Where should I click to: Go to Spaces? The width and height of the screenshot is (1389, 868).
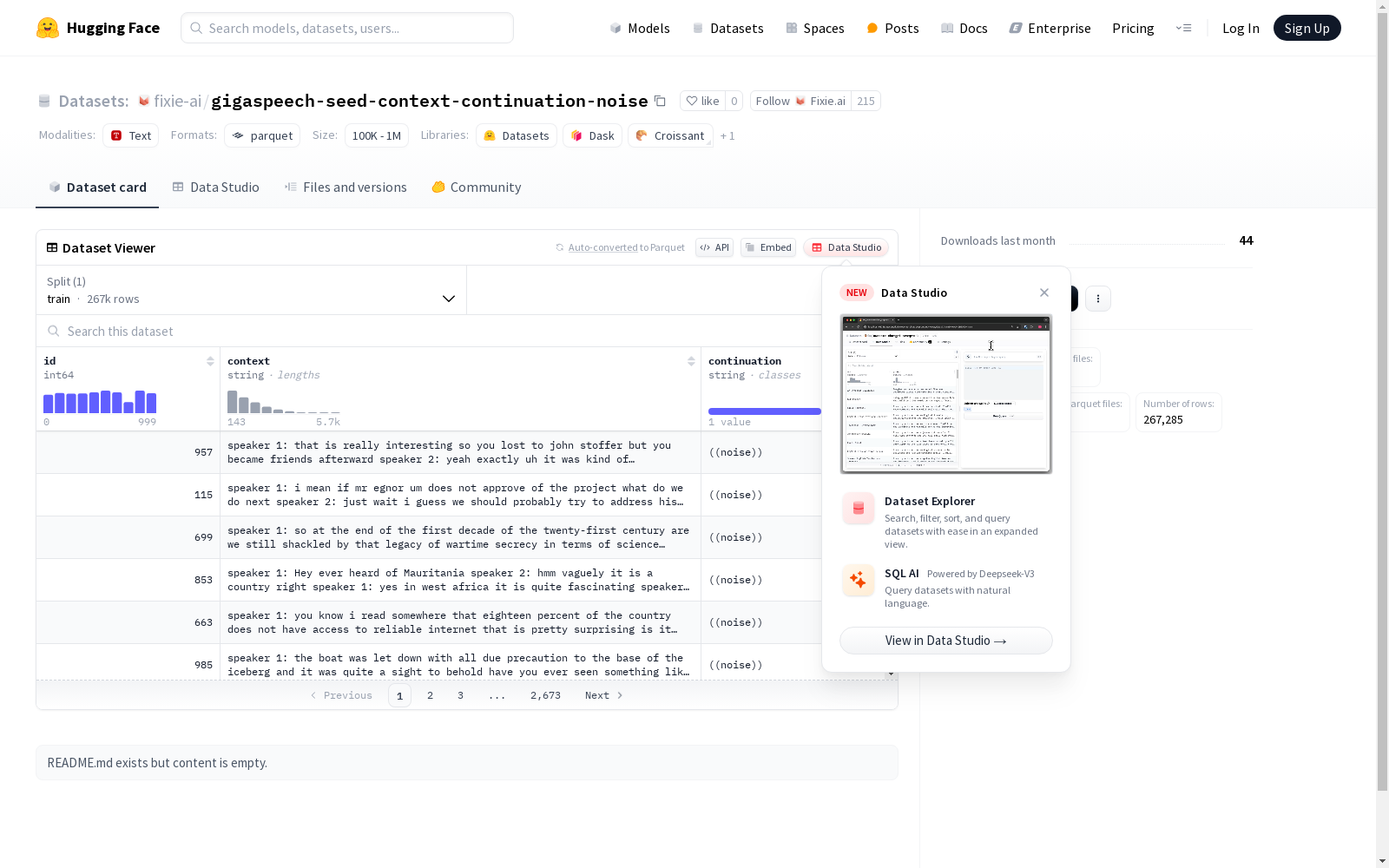coord(814,28)
